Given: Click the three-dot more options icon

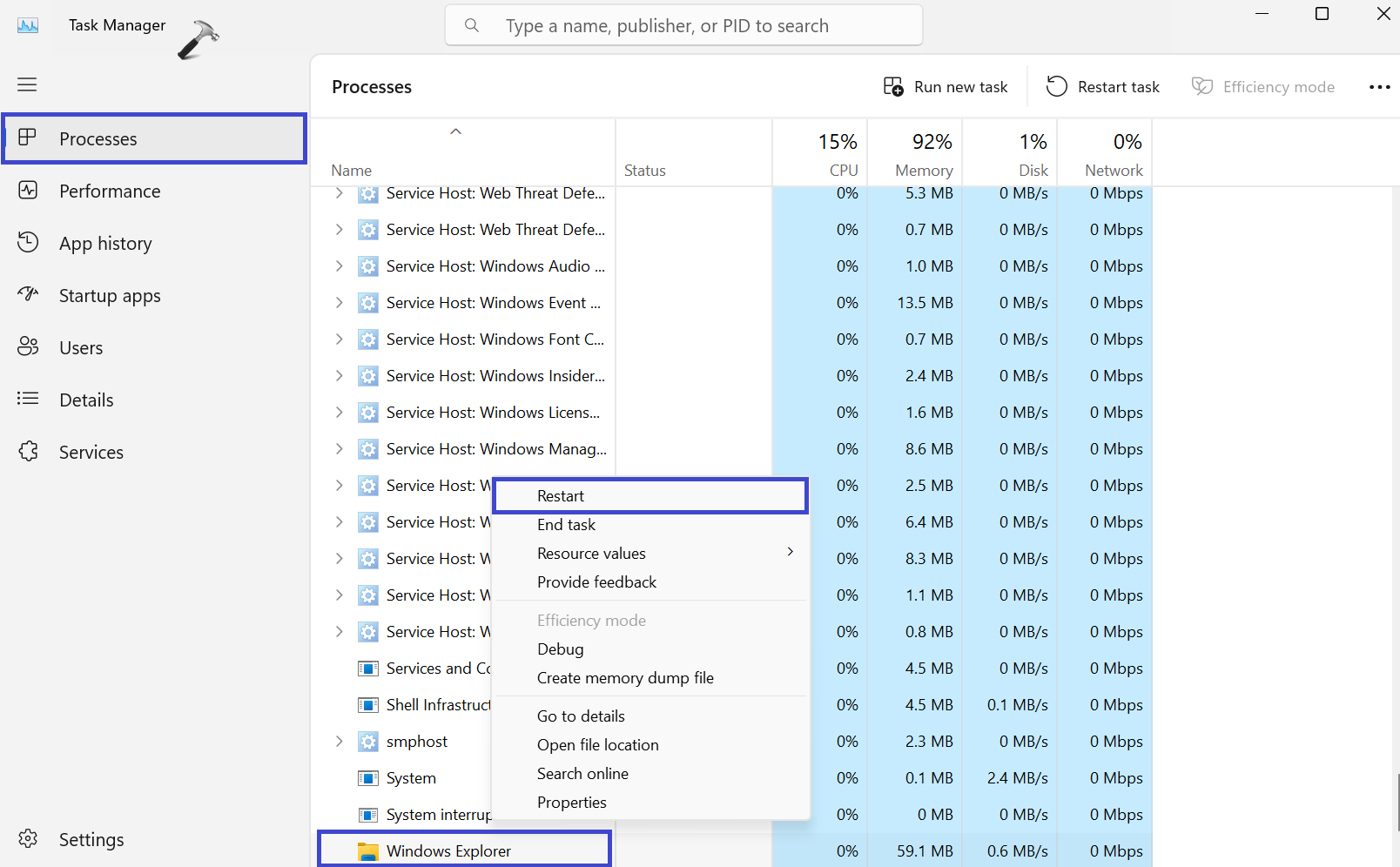Looking at the screenshot, I should click(x=1379, y=87).
